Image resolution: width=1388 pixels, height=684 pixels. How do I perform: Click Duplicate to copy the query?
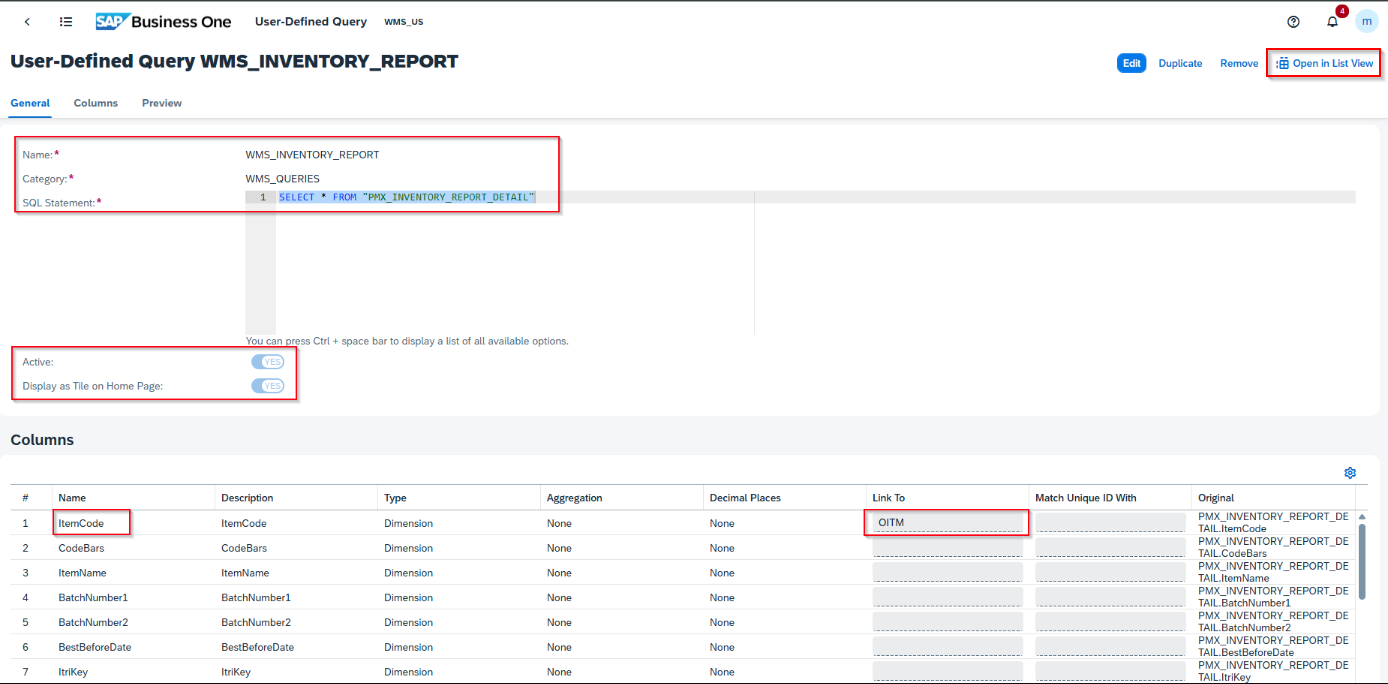(x=1180, y=62)
